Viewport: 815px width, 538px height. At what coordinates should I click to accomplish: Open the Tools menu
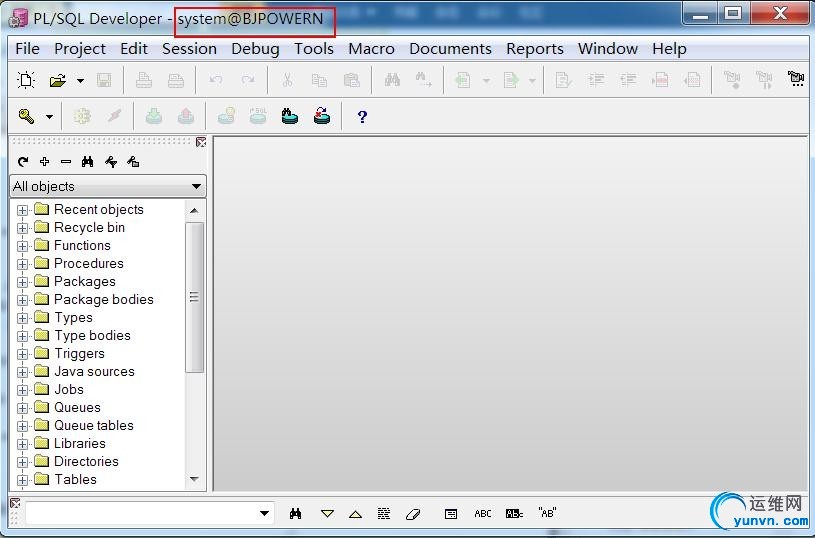[313, 48]
